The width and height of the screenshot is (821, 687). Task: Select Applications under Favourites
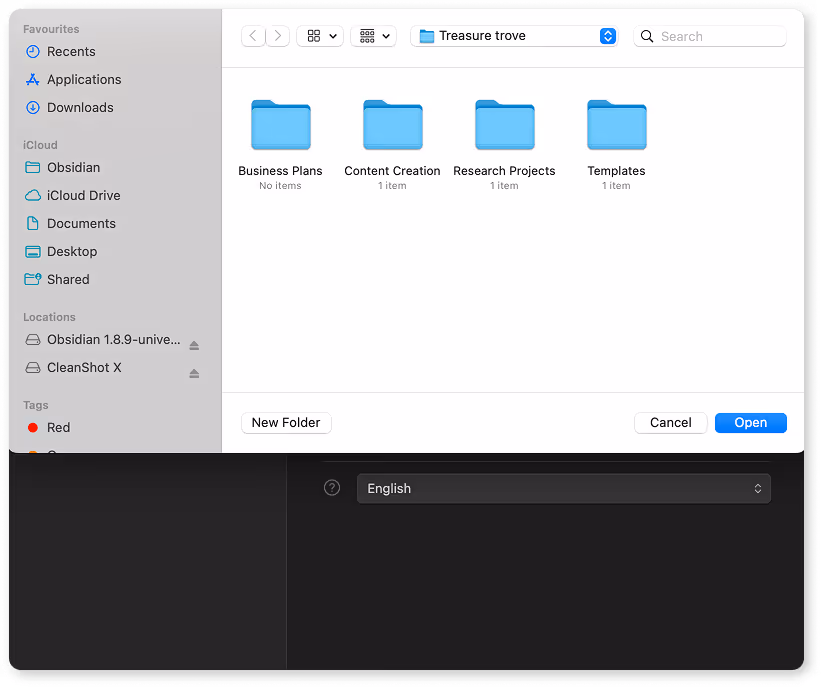click(84, 79)
